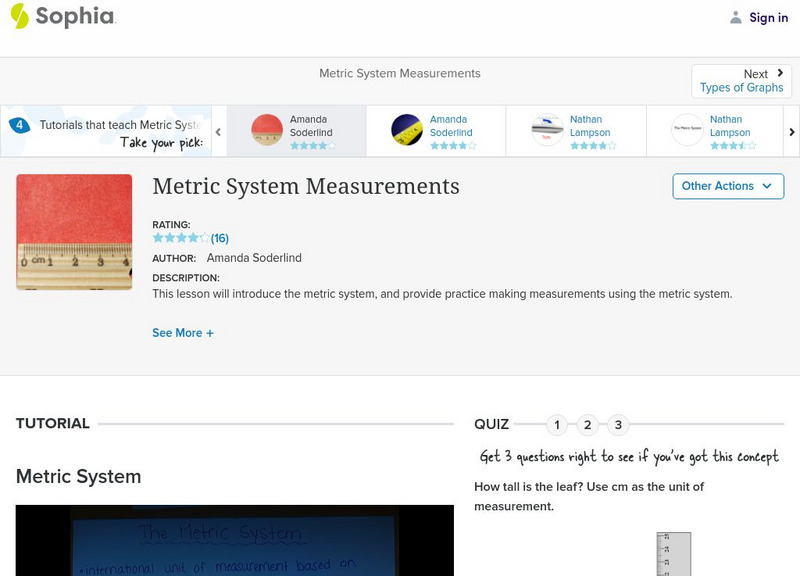Click the left carousel arrow
800x576 pixels.
point(218,130)
